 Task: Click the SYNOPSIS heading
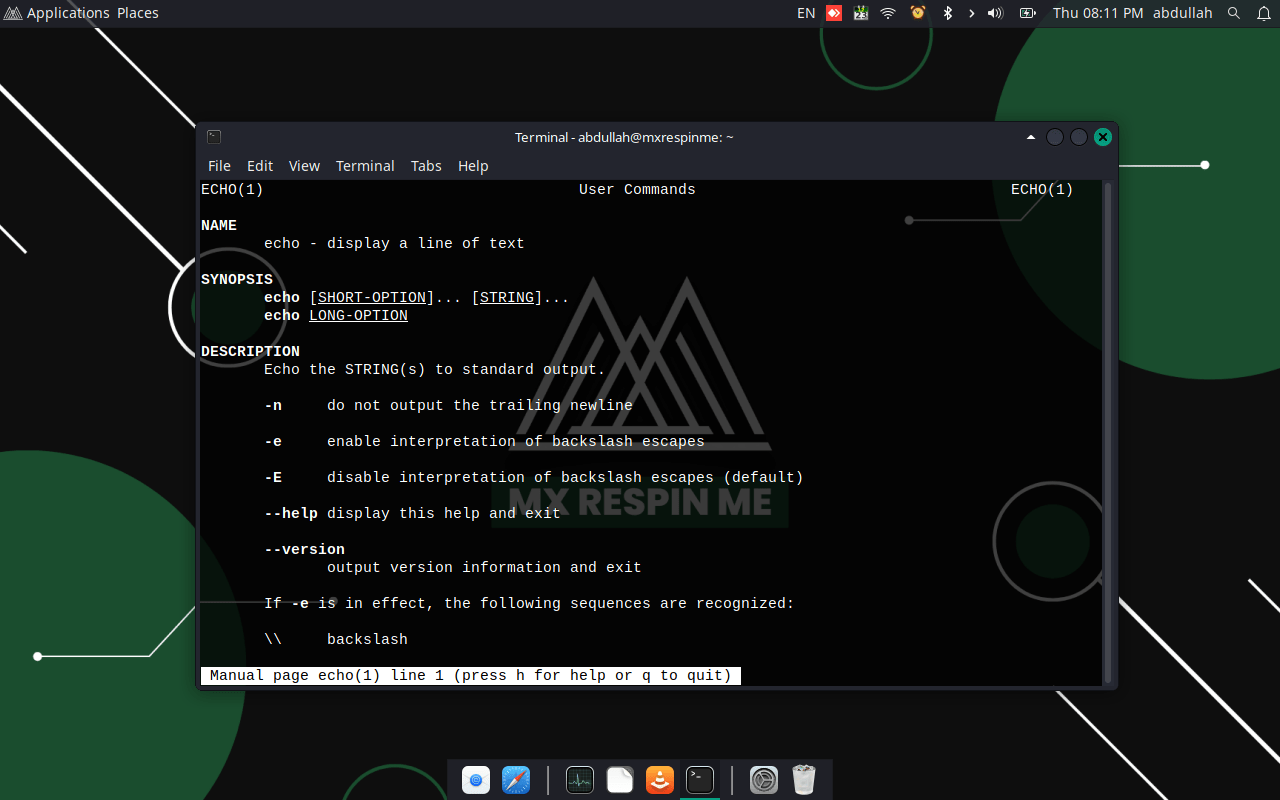coord(237,280)
